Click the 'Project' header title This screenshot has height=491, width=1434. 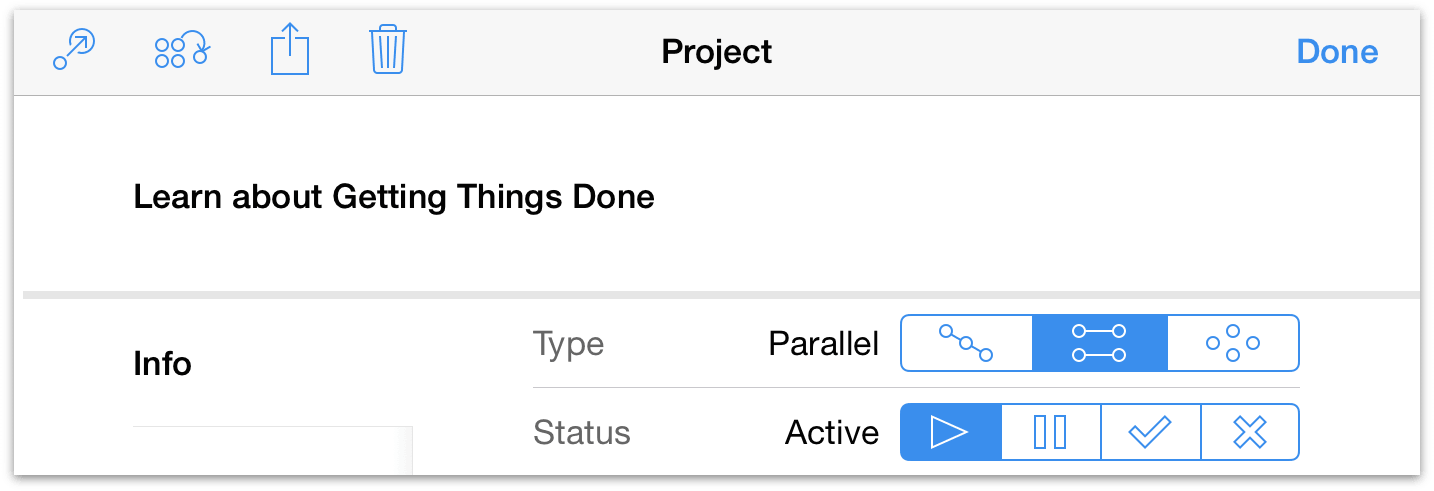click(717, 52)
